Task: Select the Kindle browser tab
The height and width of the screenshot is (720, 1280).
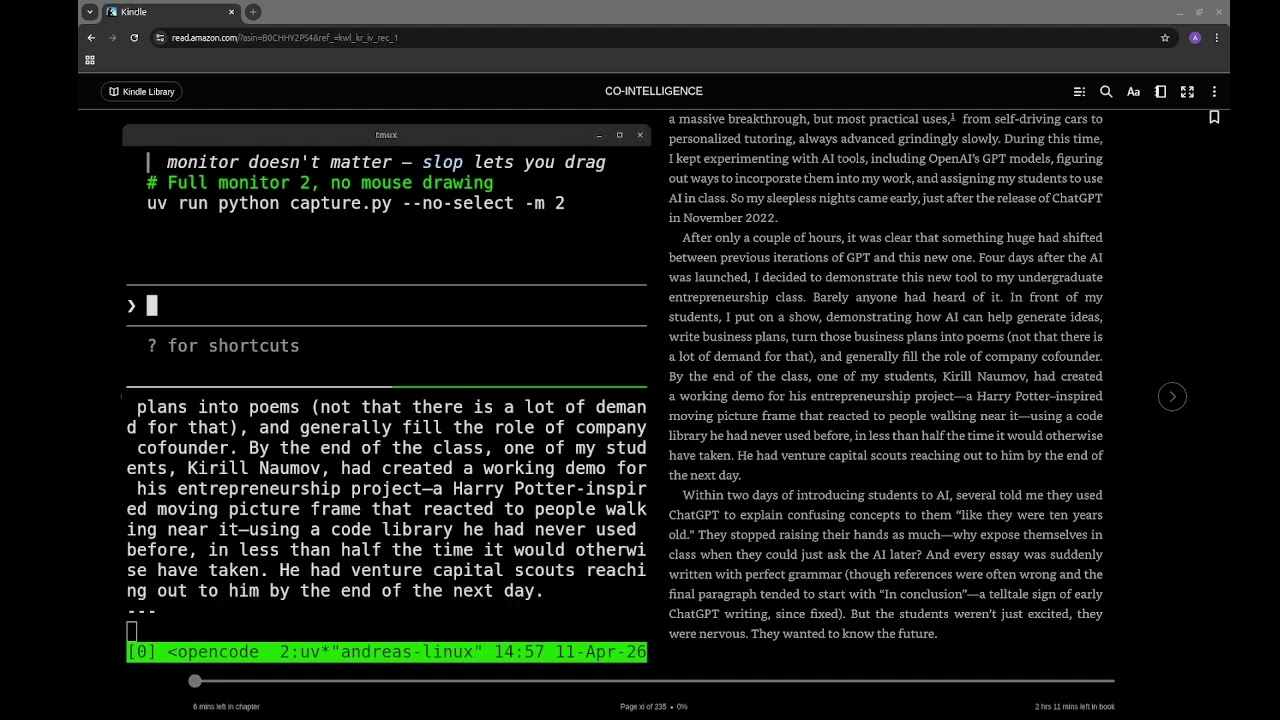Action: coord(170,12)
